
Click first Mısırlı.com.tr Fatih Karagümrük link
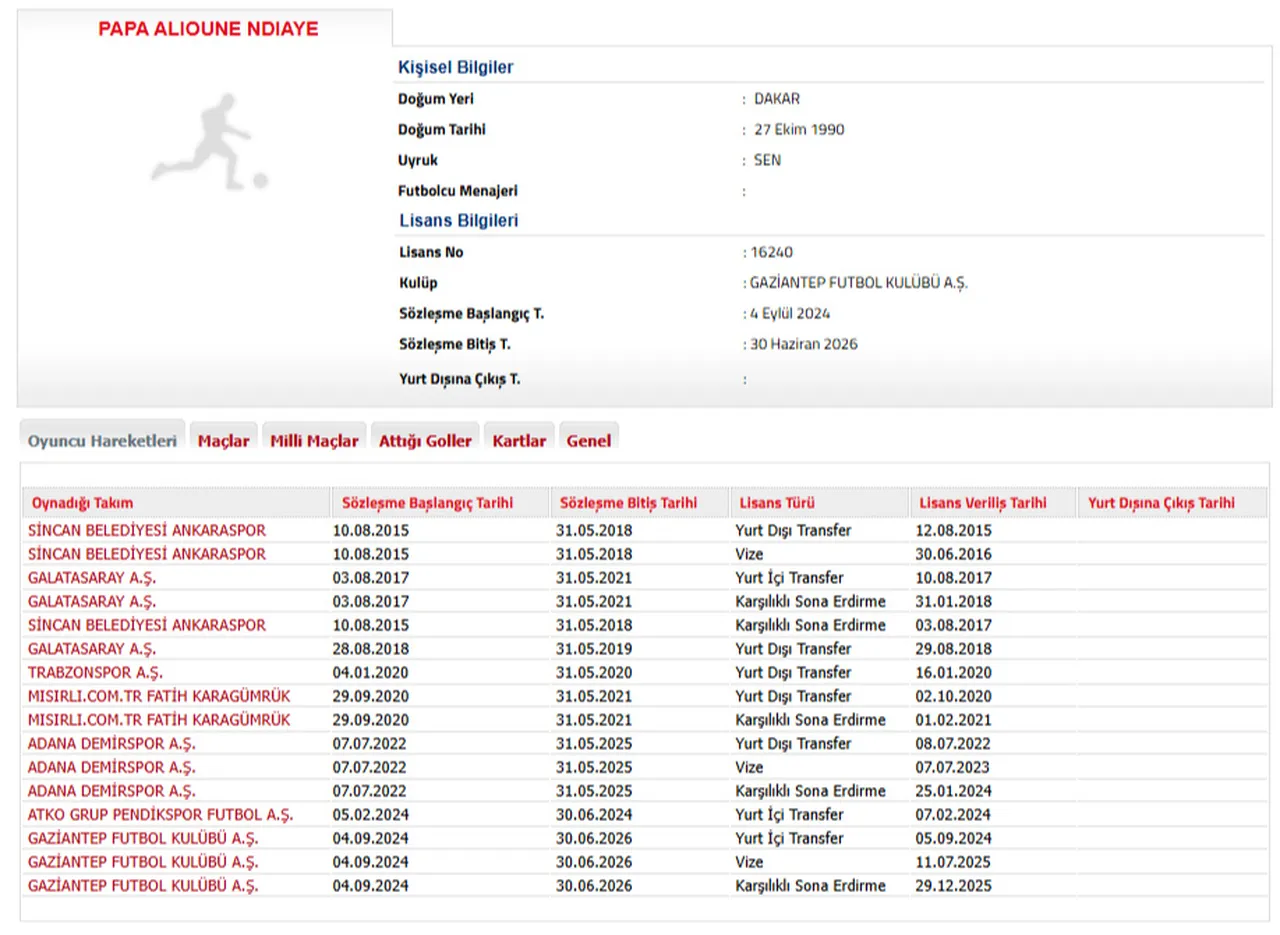[x=159, y=696]
